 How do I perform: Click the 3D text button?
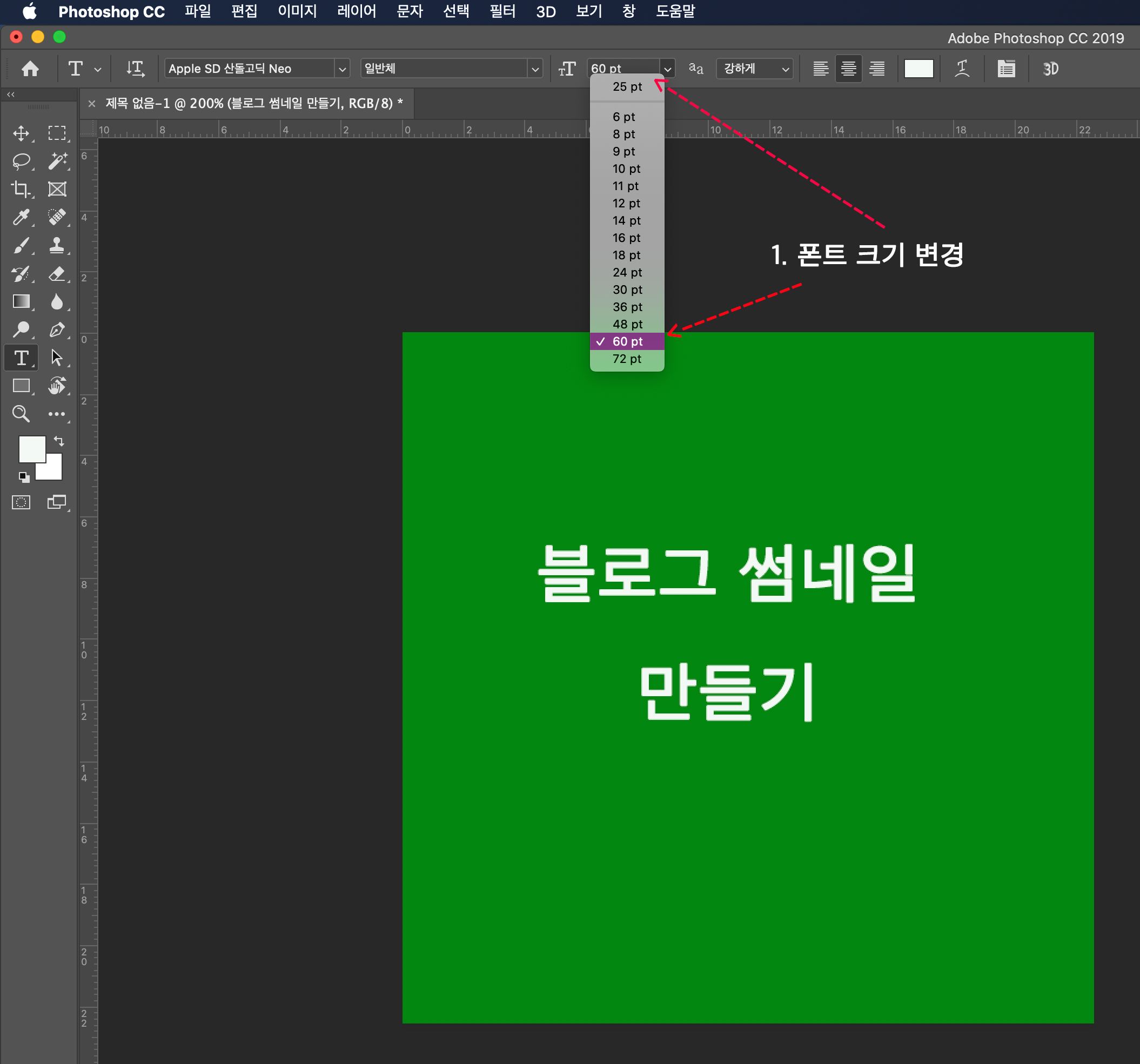point(1050,69)
